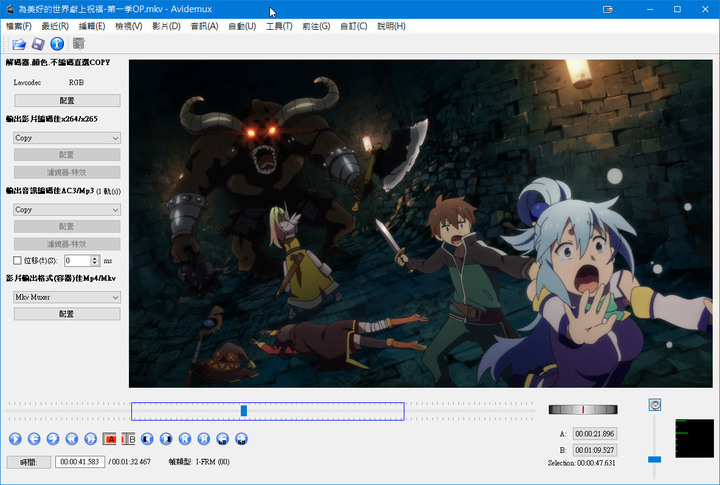This screenshot has height=485, width=720.
Task: Open the 影片(D) menu
Action: [166, 26]
